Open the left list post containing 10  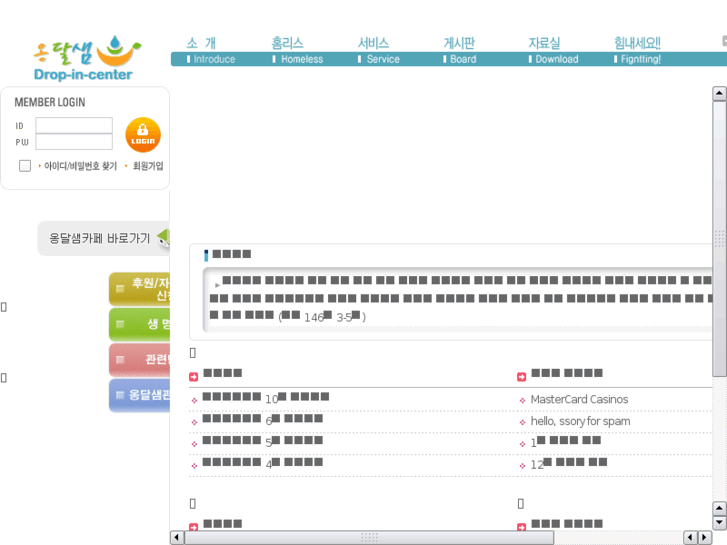(x=266, y=398)
